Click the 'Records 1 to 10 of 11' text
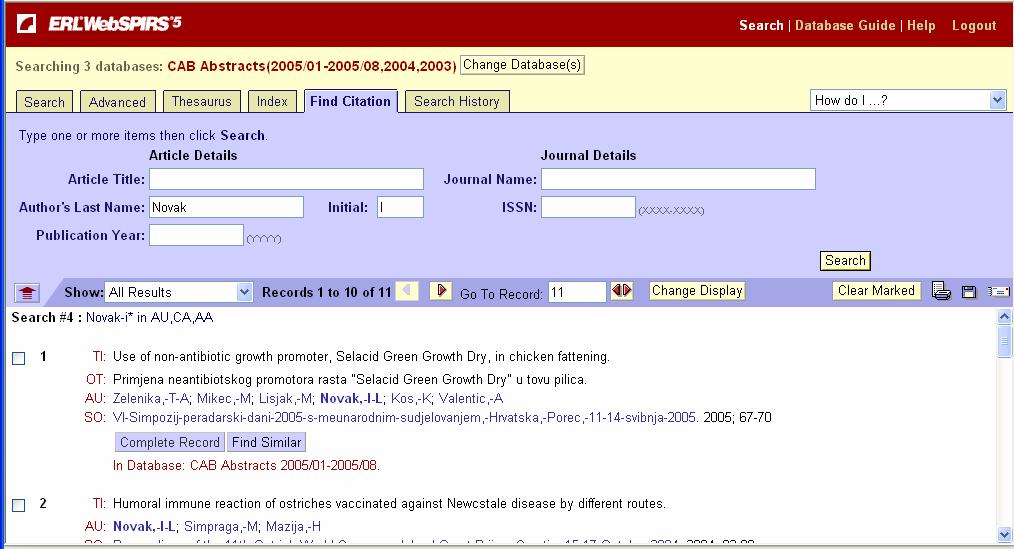This screenshot has width=1014, height=549. (x=327, y=292)
